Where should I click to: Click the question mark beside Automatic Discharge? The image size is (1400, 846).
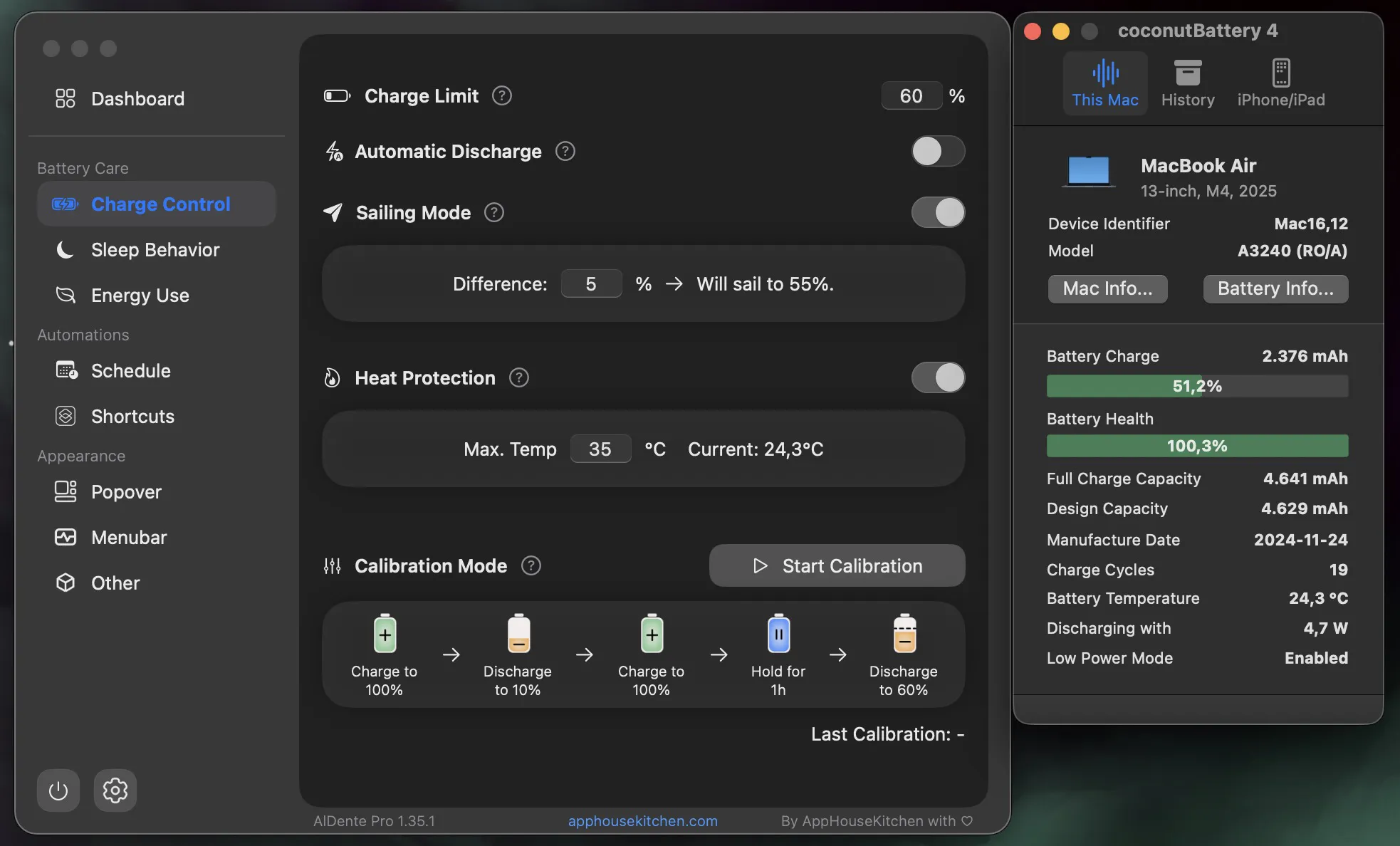tap(565, 152)
